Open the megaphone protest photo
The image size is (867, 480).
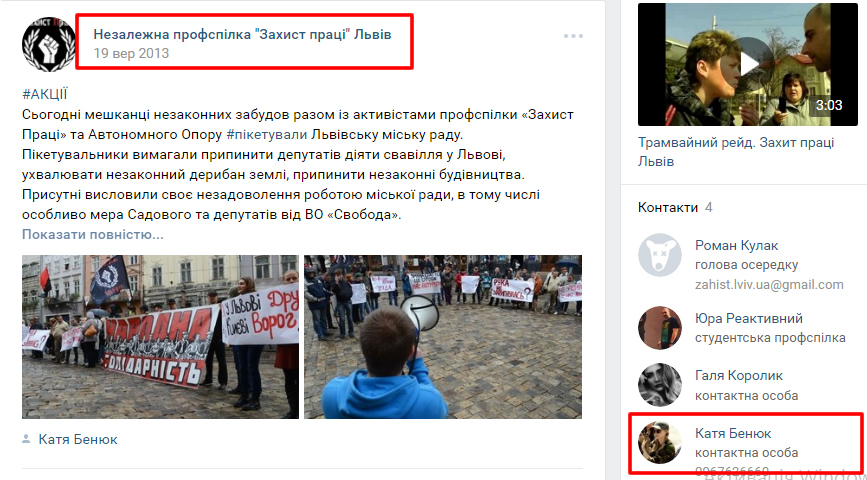(x=443, y=337)
